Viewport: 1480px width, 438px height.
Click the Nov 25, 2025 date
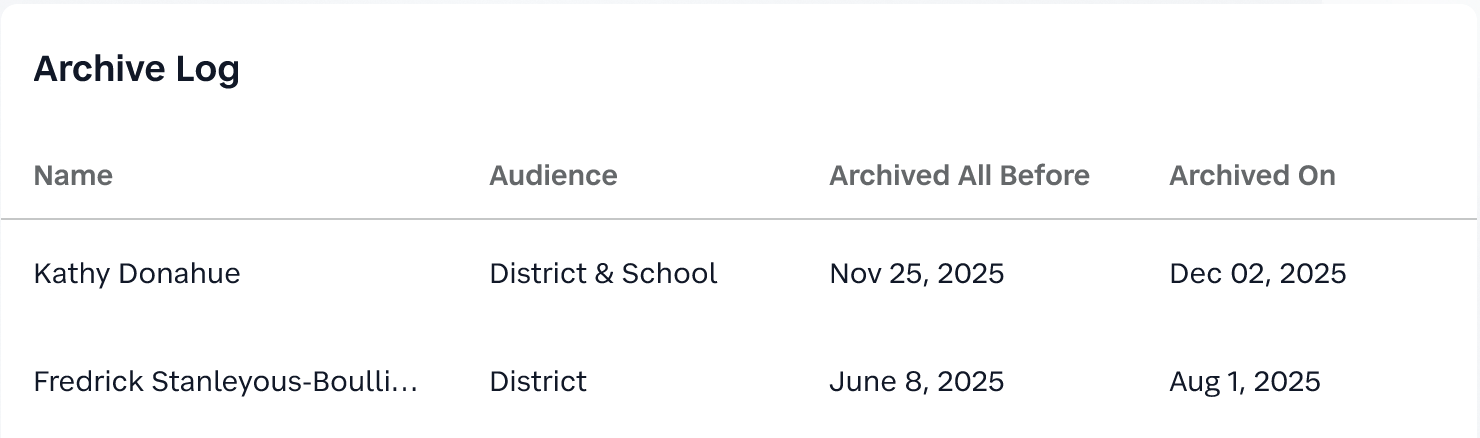coord(916,273)
